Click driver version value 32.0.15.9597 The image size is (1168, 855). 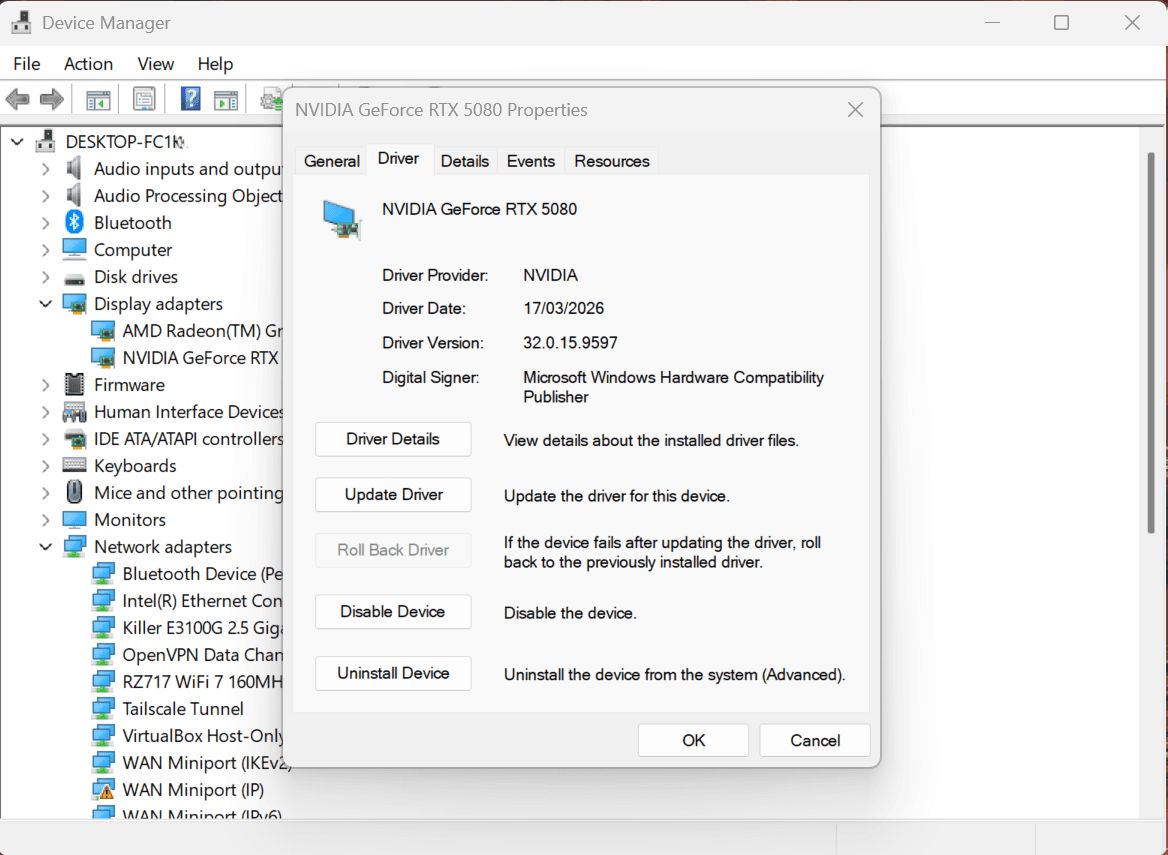[x=570, y=343]
